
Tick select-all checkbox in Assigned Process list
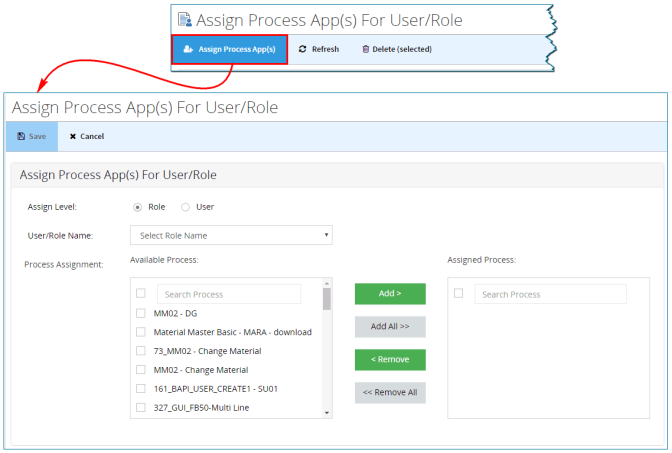click(459, 293)
